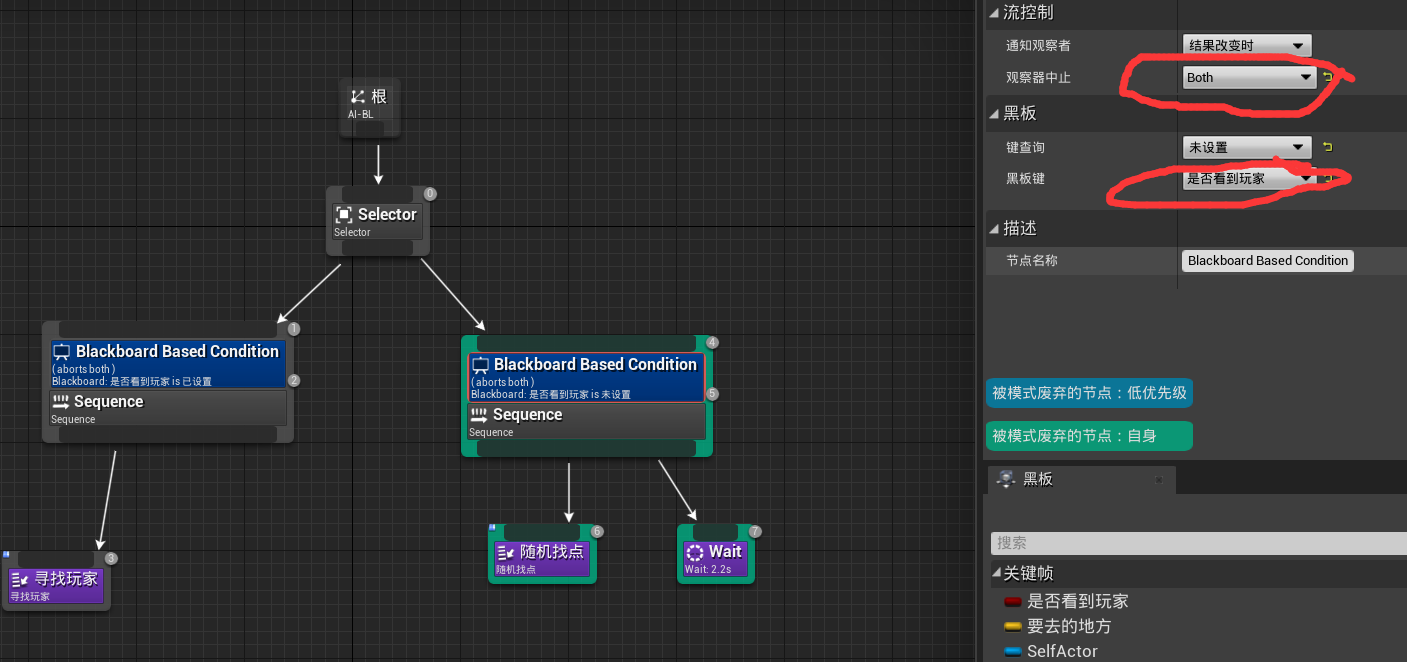Open the 通知观察者 dropdown showing 结果改变时
This screenshot has width=1407, height=662.
1246,45
